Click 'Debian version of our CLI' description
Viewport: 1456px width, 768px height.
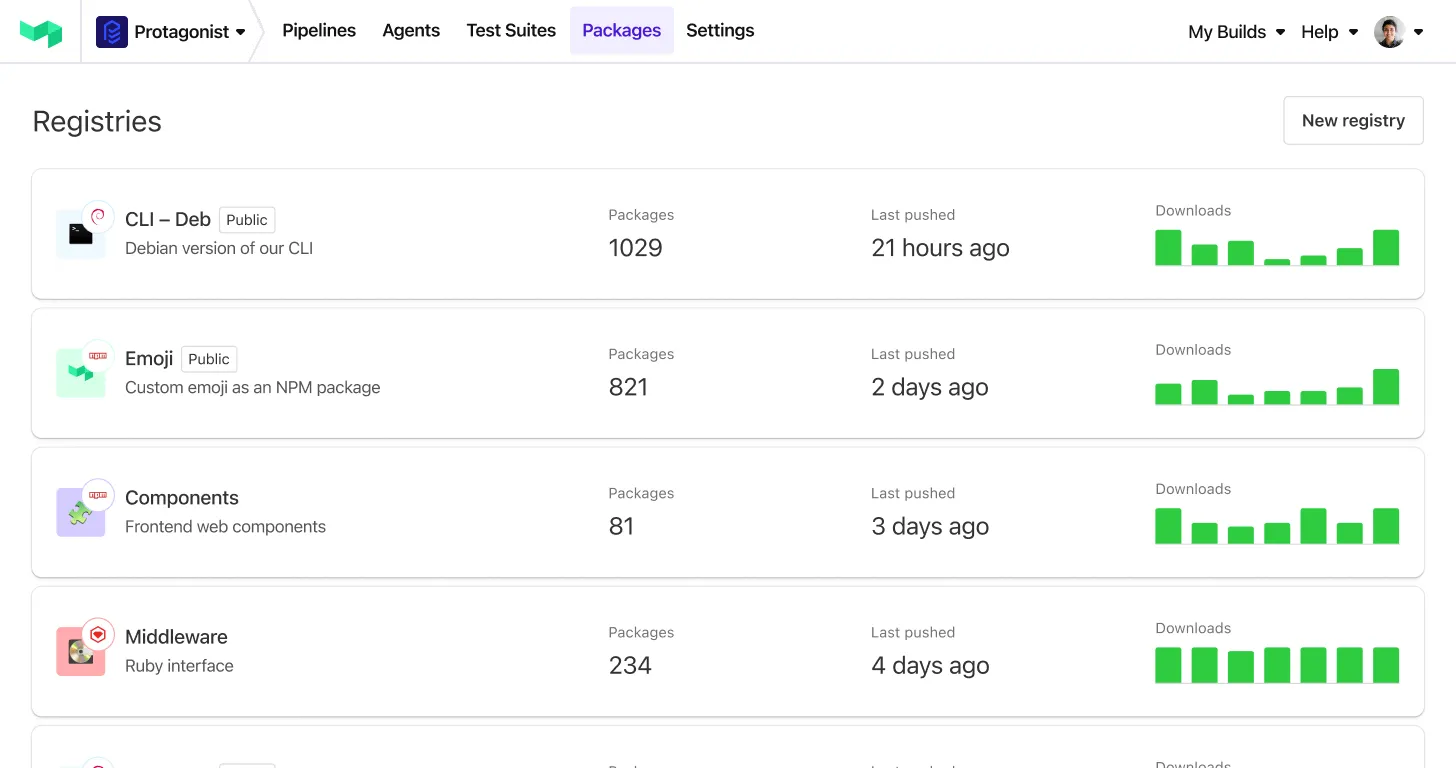(219, 248)
